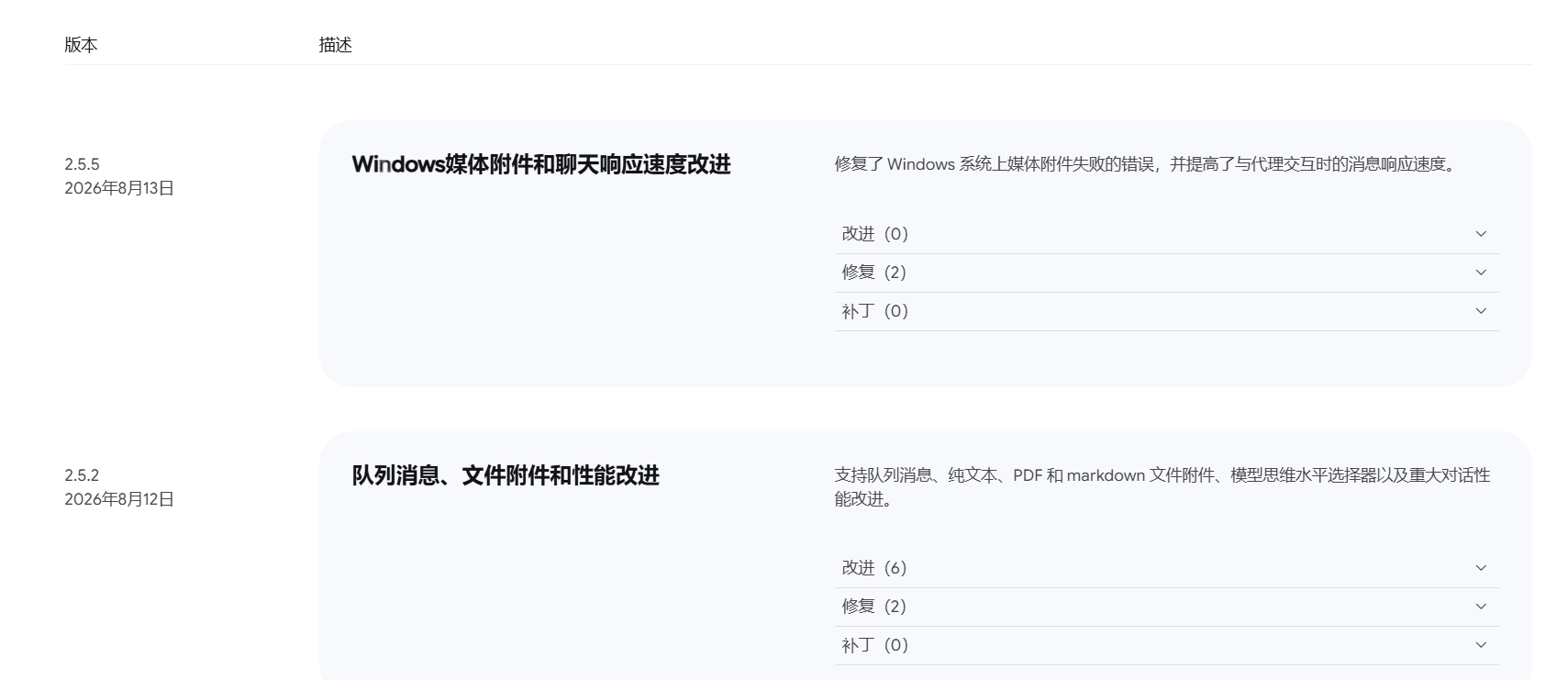Click the title 队列消息、文件附件和性能改进

tap(506, 475)
